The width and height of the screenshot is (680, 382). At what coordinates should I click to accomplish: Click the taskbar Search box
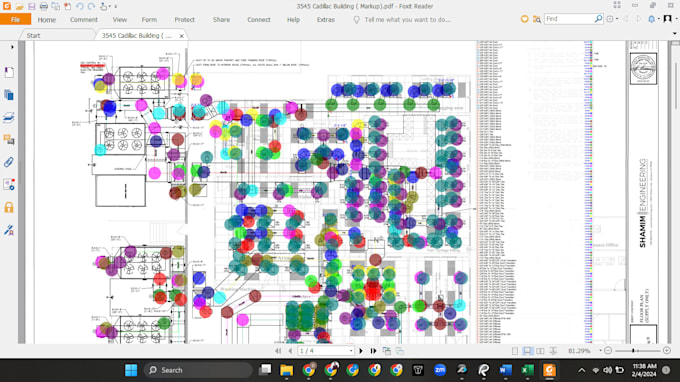[x=198, y=370]
